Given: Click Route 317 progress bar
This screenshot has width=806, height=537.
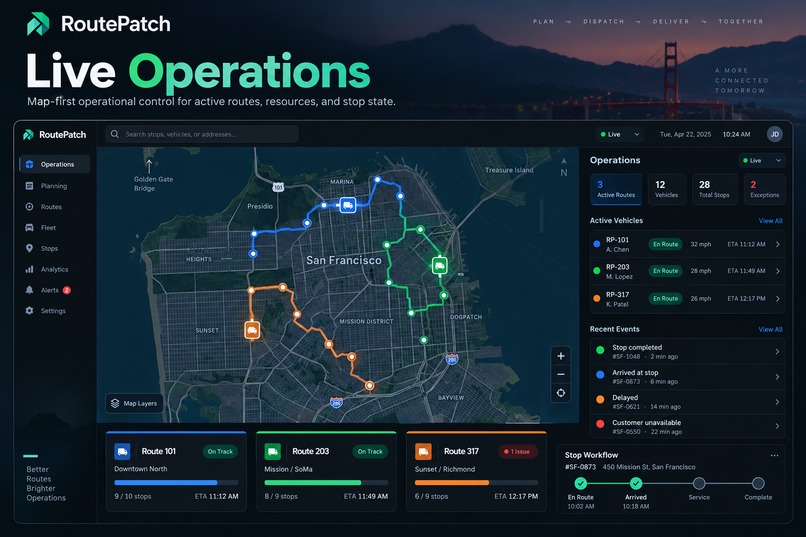Looking at the screenshot, I should click(x=477, y=483).
